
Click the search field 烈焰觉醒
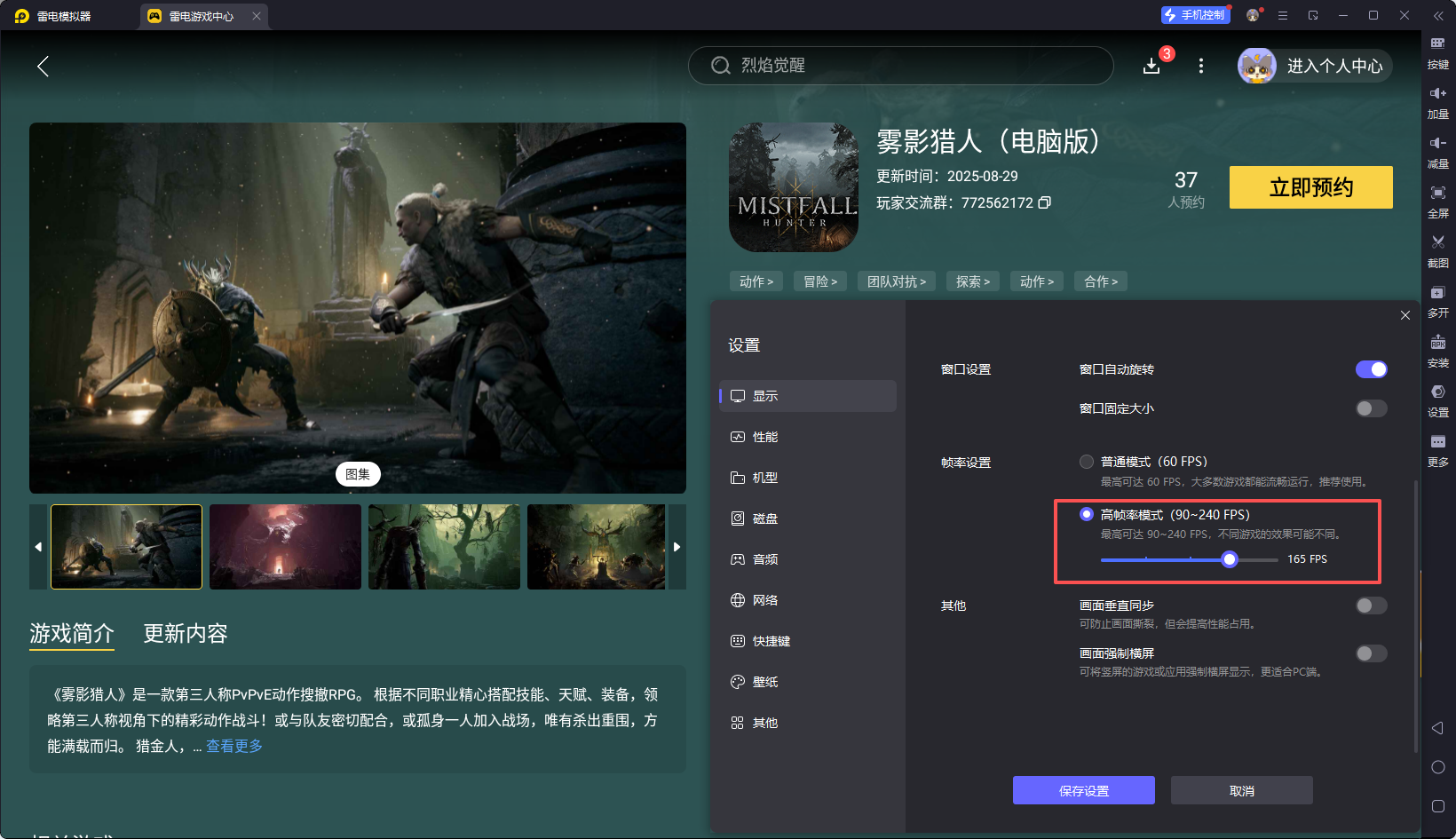tap(900, 66)
